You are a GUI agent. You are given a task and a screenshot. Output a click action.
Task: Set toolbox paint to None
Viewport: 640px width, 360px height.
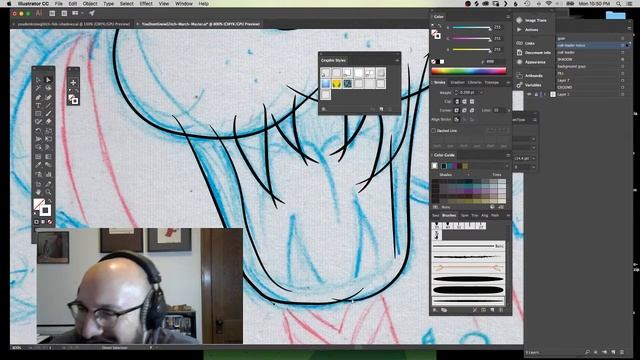tap(50, 222)
